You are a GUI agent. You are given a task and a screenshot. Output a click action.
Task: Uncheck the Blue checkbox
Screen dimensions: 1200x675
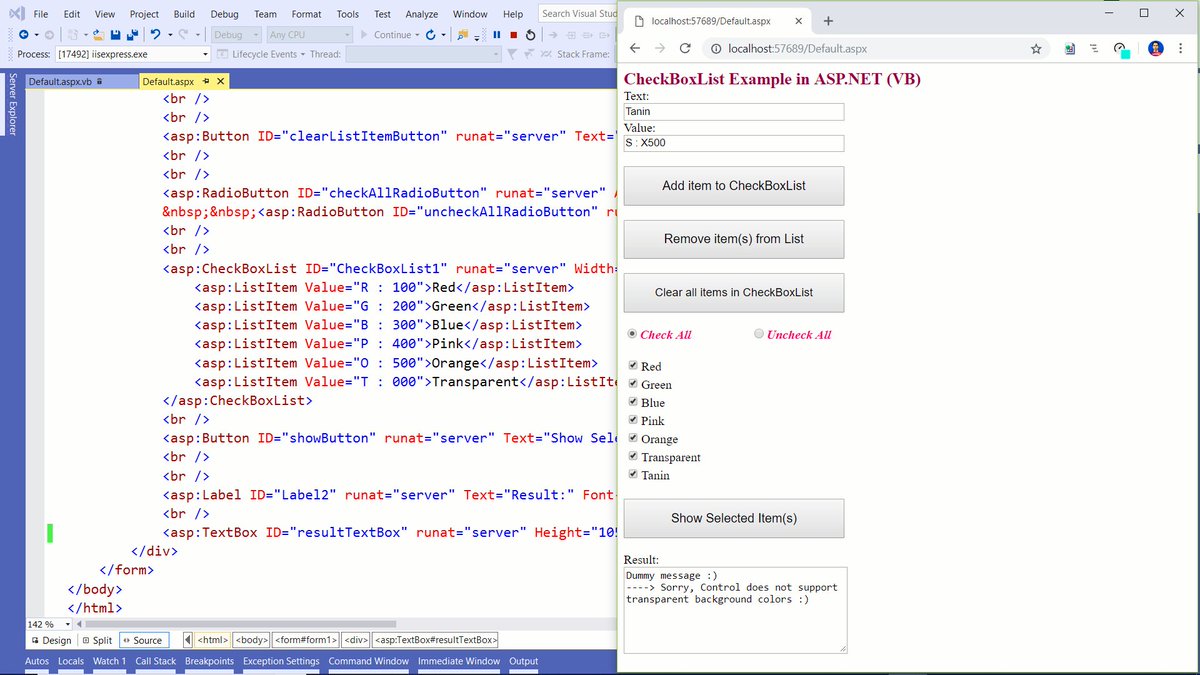pyautogui.click(x=633, y=402)
